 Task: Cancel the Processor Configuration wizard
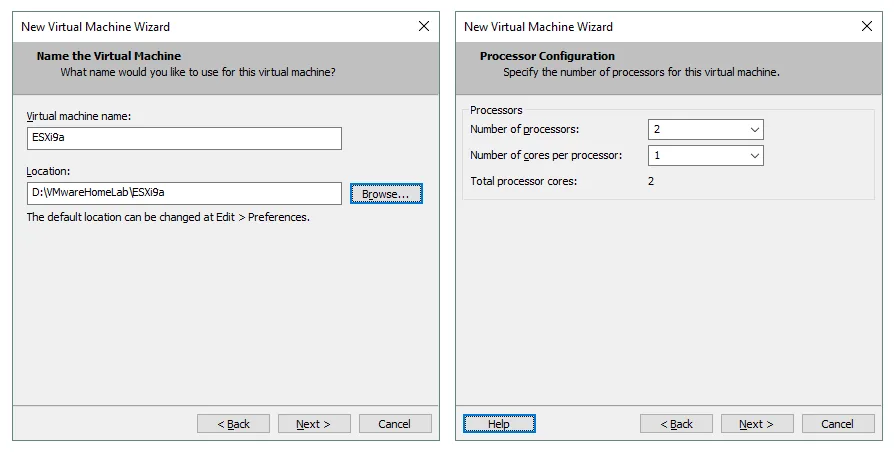click(x=838, y=424)
